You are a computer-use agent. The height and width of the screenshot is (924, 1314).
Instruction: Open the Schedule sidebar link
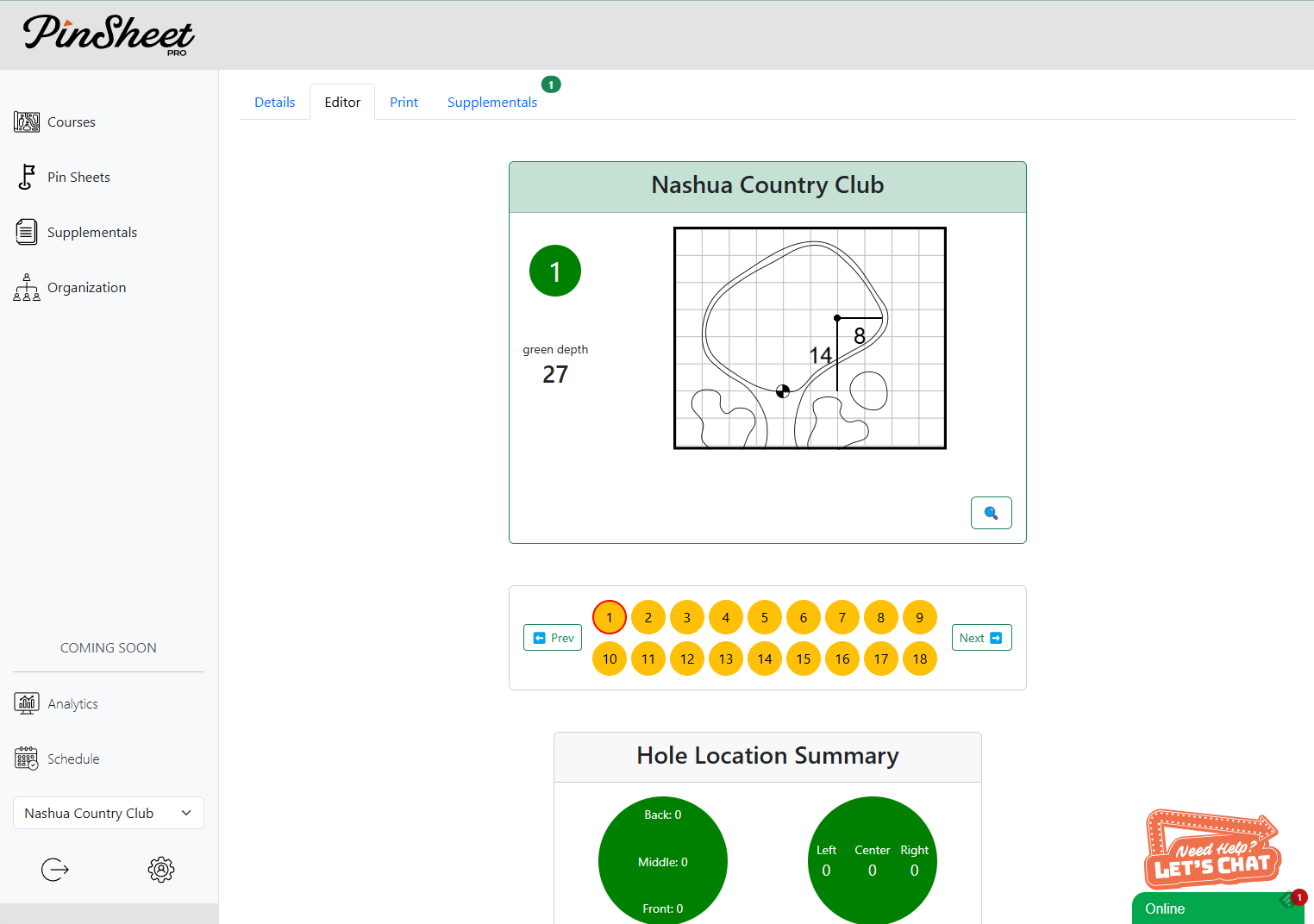point(73,759)
